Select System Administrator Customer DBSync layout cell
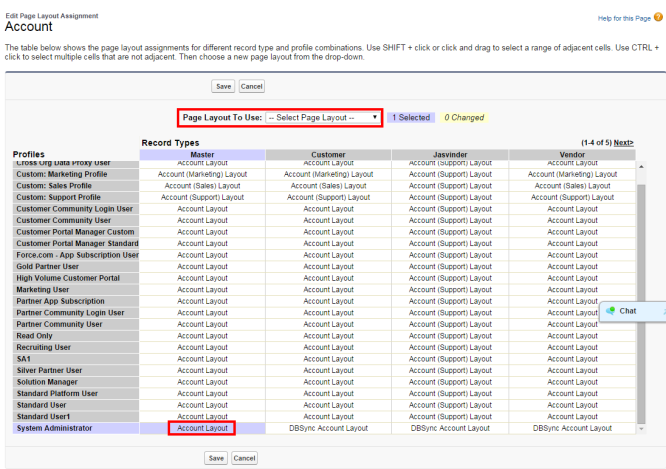 pyautogui.click(x=328, y=428)
